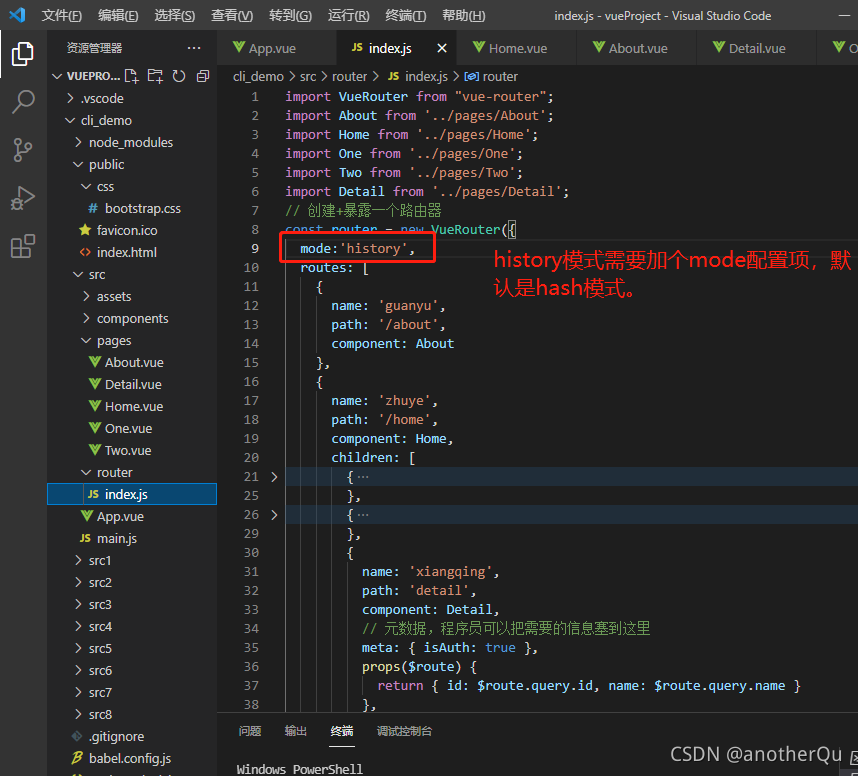Viewport: 858px width, 776px height.
Task: Click the New Folder icon in explorer header
Action: coord(155,76)
